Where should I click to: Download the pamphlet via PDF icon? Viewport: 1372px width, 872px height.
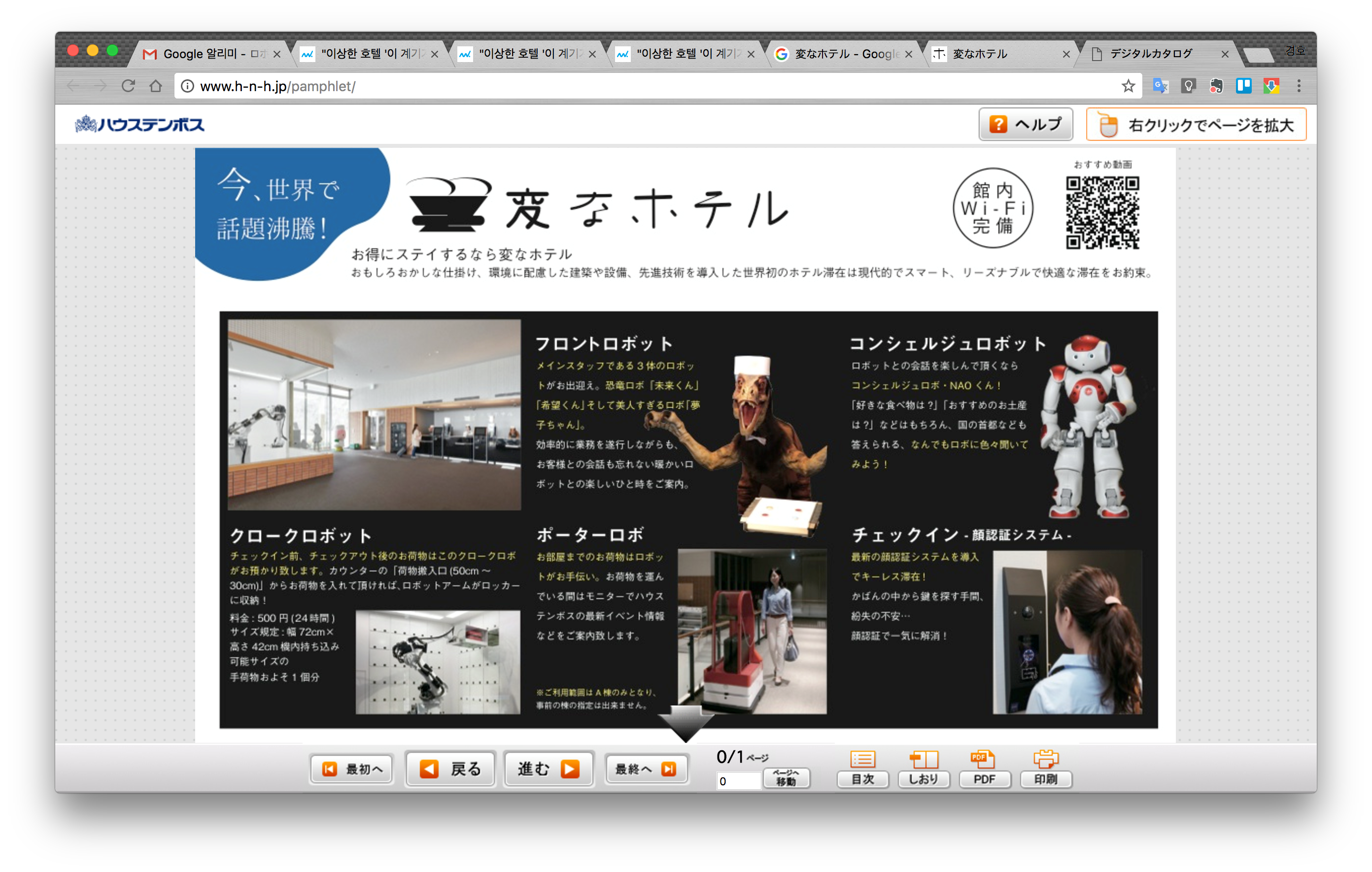pyautogui.click(x=984, y=769)
